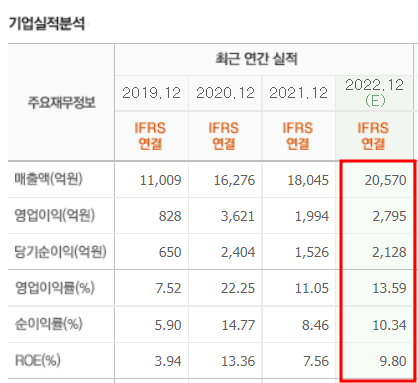Select the 2021.12 column header

[x=299, y=93]
